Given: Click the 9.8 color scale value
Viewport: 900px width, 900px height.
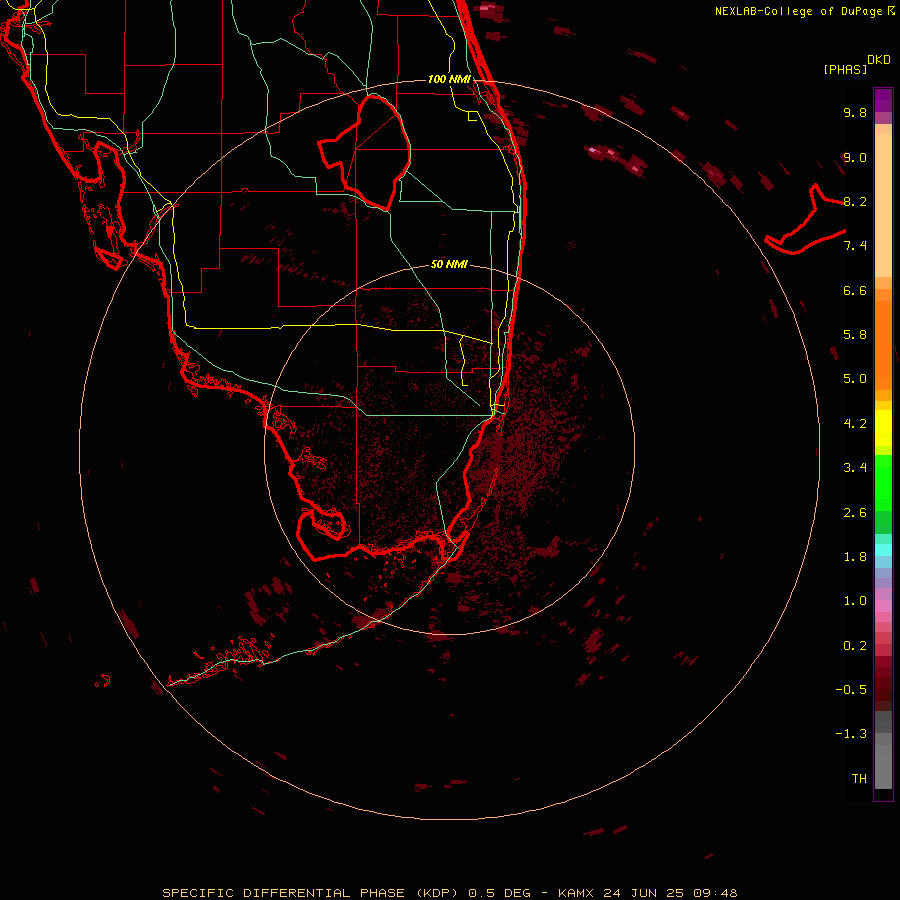Looking at the screenshot, I should point(855,112).
